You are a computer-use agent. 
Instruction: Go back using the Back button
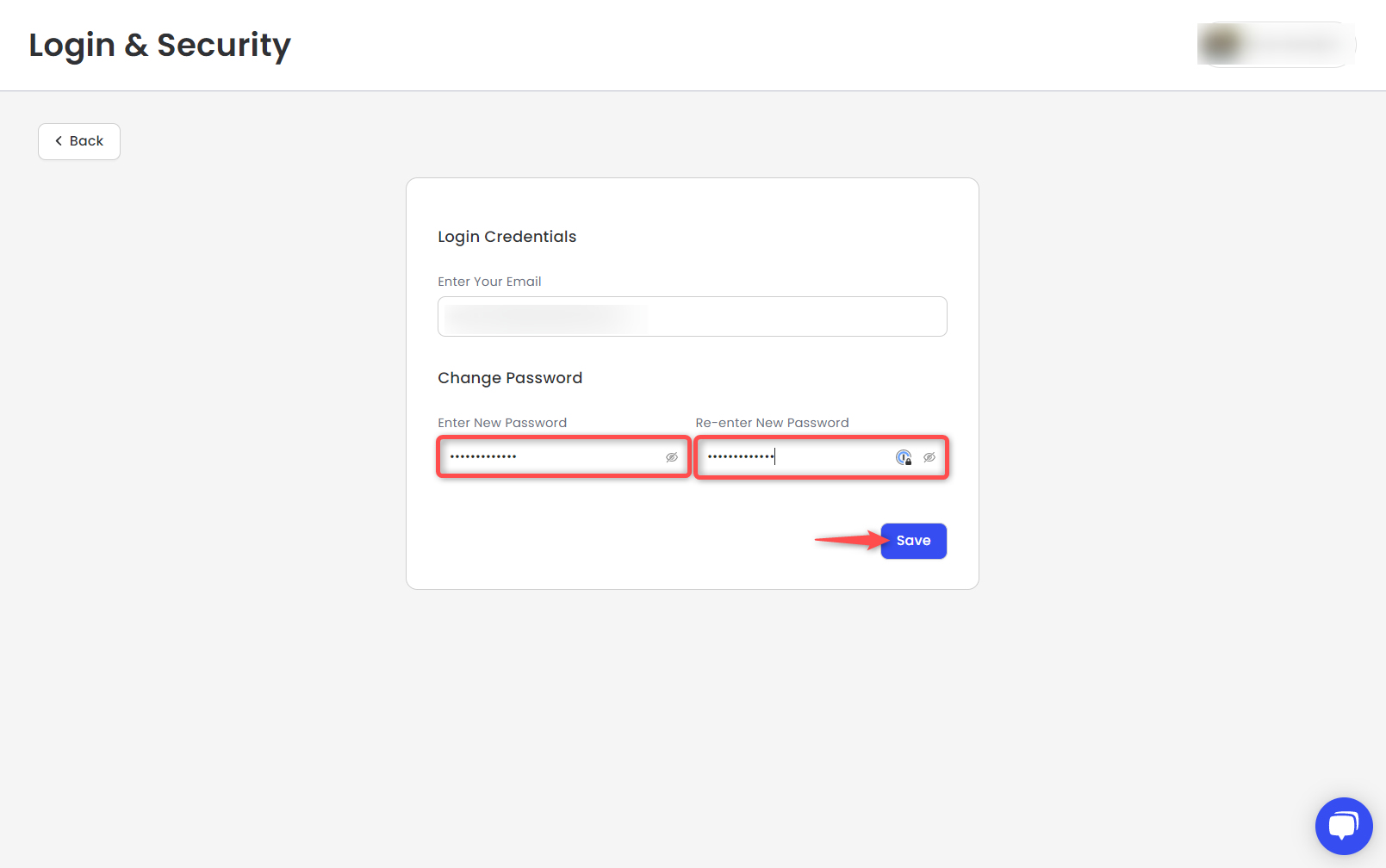(79, 141)
